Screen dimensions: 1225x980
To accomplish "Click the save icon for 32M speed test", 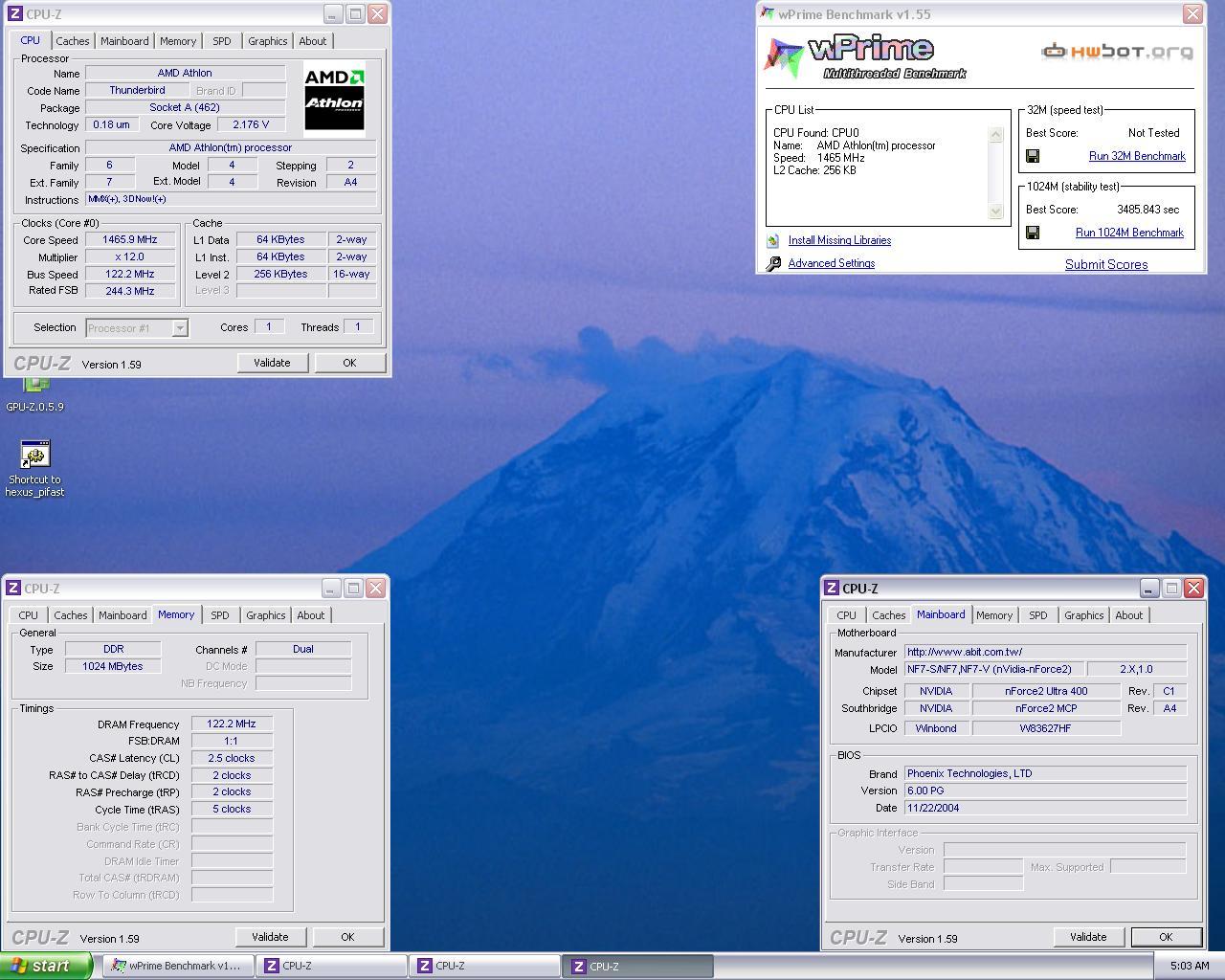I will [1033, 156].
